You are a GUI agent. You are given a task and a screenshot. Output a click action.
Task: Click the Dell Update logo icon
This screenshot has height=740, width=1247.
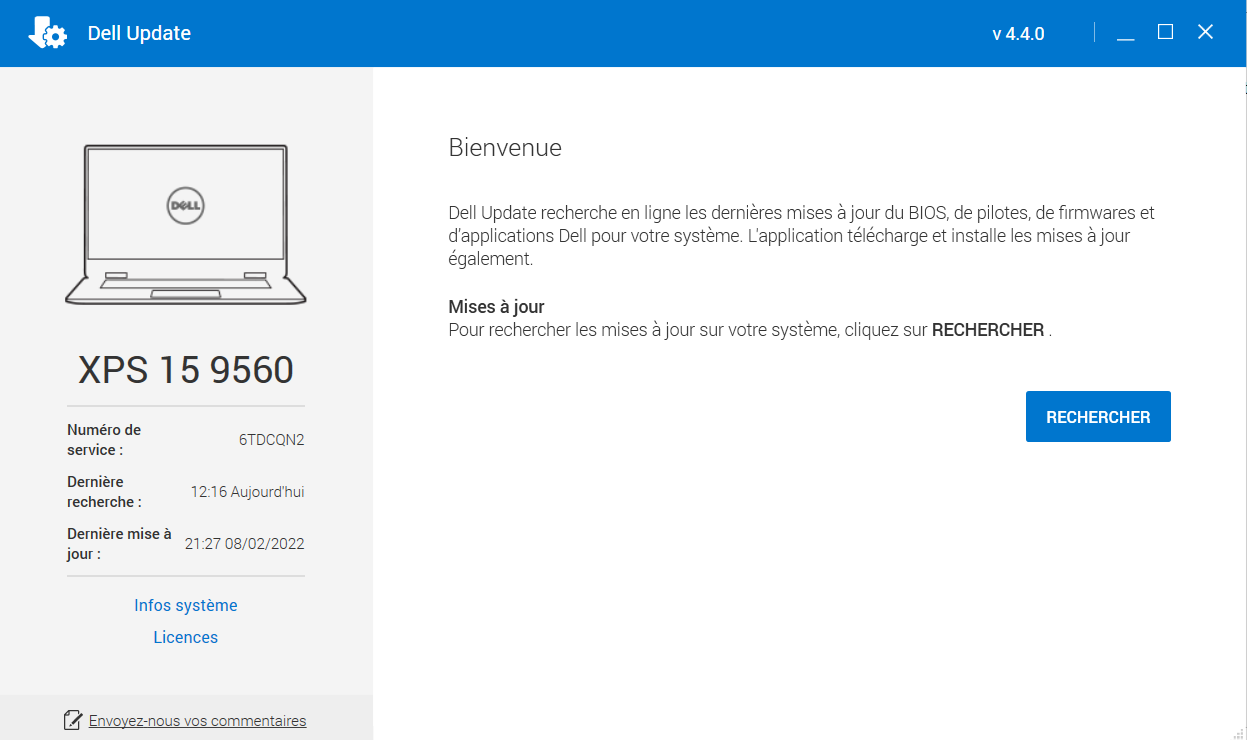[47, 33]
